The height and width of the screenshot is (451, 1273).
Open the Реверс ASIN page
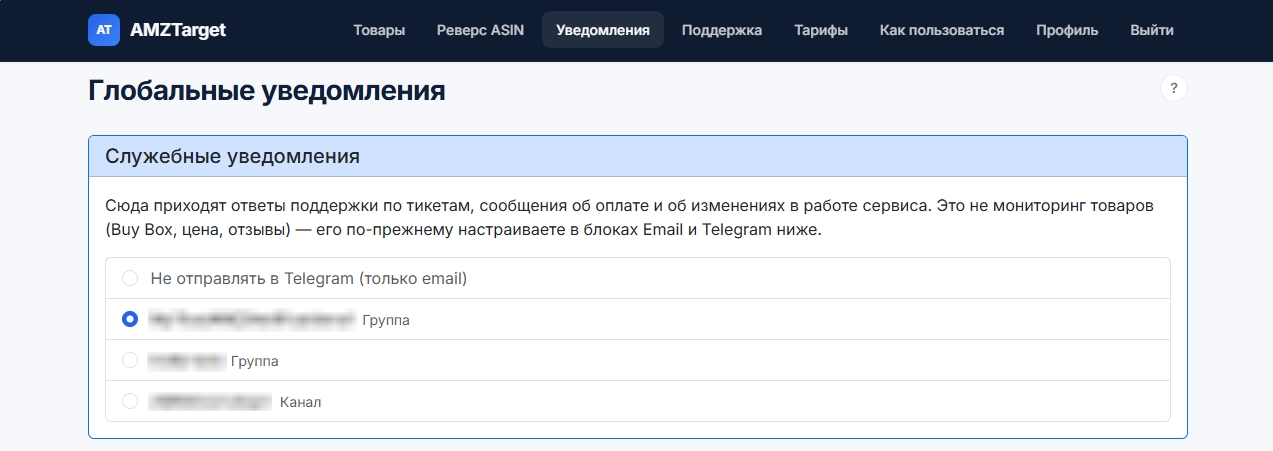480,30
